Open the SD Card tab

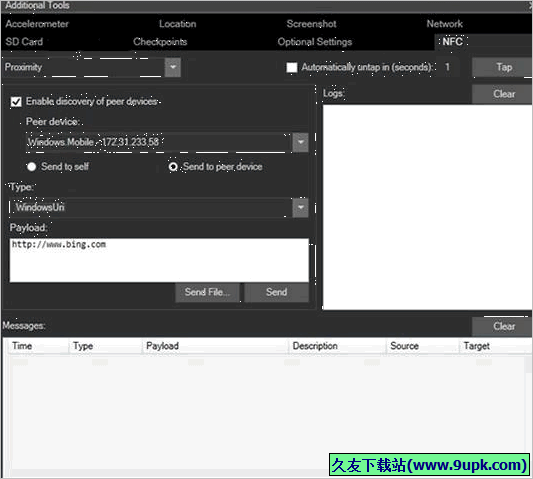pos(24,41)
